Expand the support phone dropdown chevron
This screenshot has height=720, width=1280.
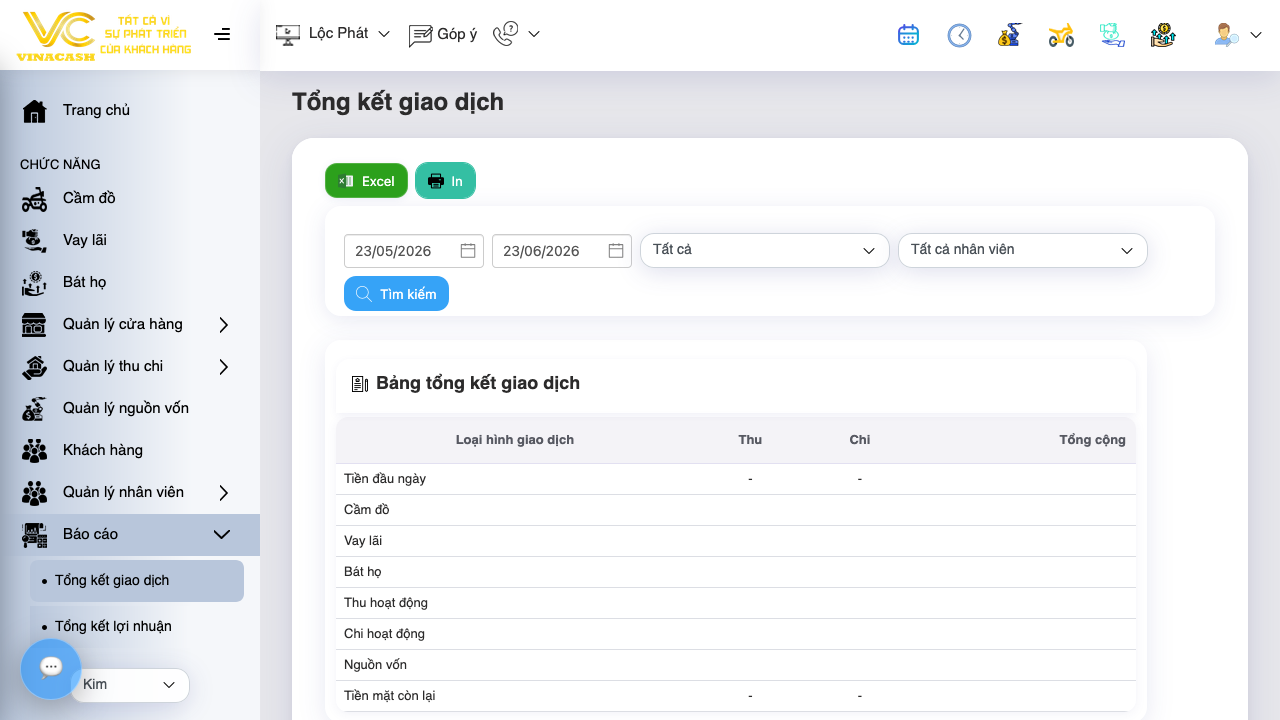pyautogui.click(x=534, y=34)
